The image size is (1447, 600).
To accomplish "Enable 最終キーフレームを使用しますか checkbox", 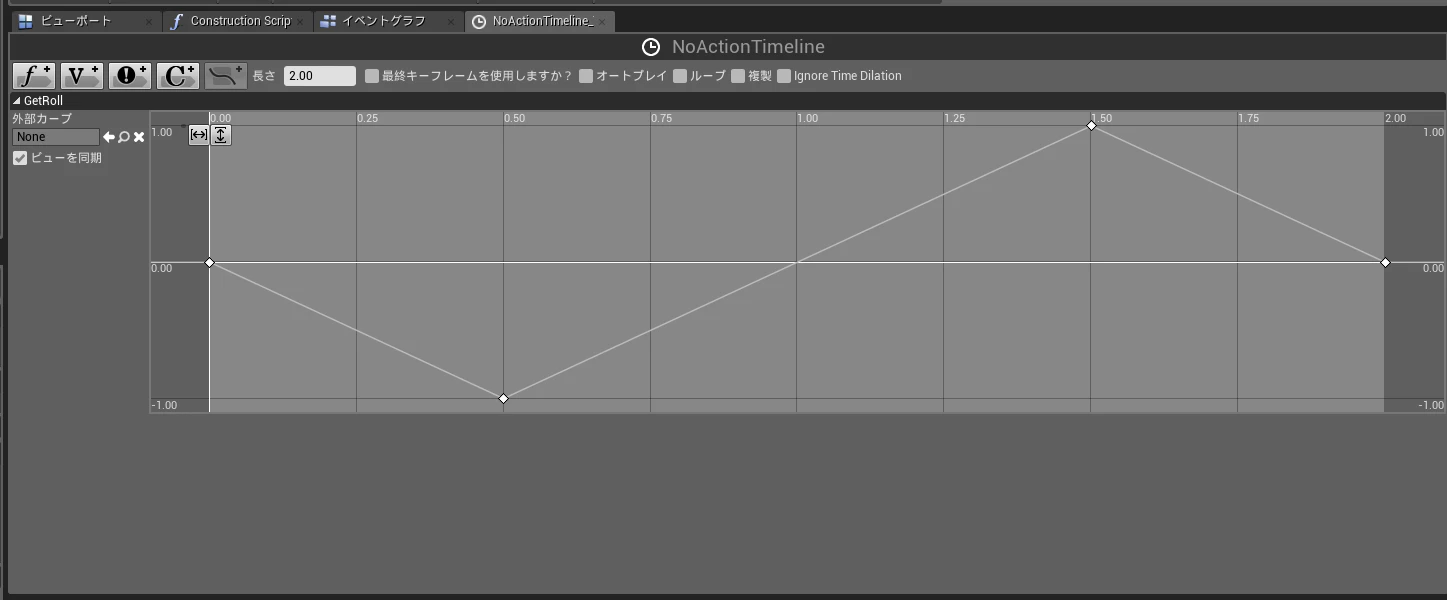I will (x=372, y=76).
